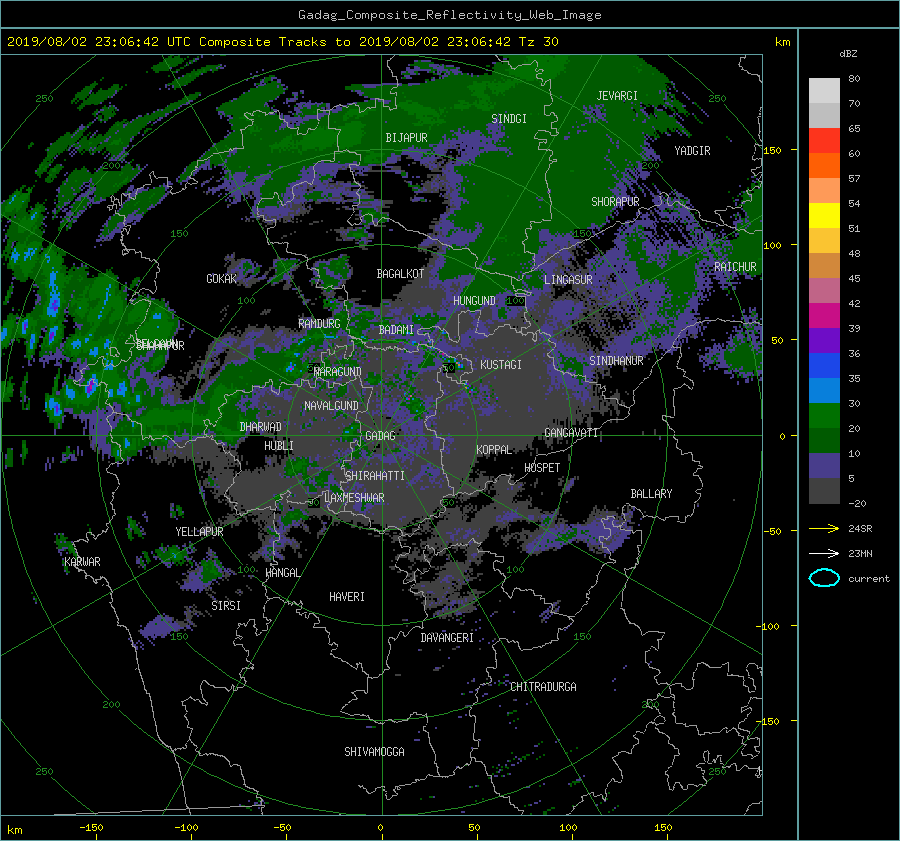Viewport: 900px width, 841px height.
Task: Click the KUSTAGI city label
Action: point(501,365)
